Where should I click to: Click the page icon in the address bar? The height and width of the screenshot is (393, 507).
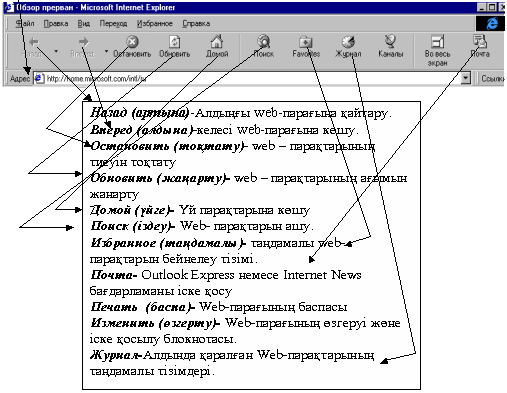tap(39, 78)
